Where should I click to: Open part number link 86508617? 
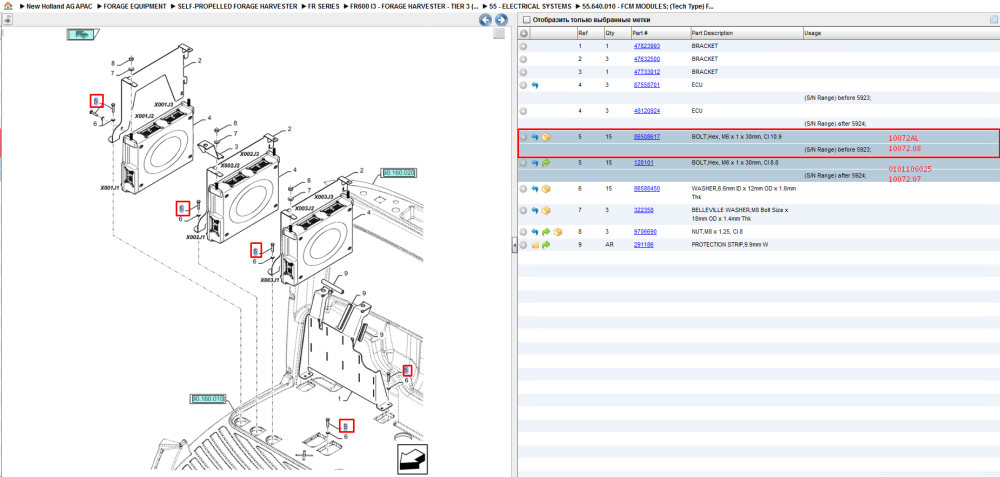coord(646,137)
